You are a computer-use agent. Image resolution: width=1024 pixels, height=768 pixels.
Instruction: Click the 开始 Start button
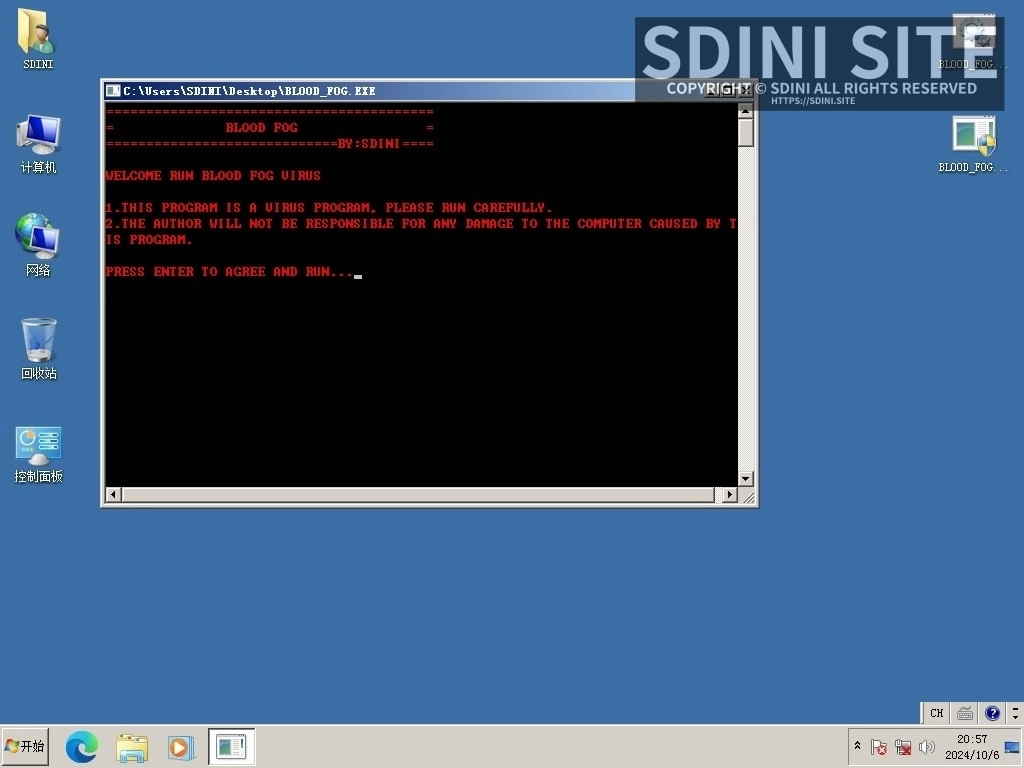[x=25, y=746]
